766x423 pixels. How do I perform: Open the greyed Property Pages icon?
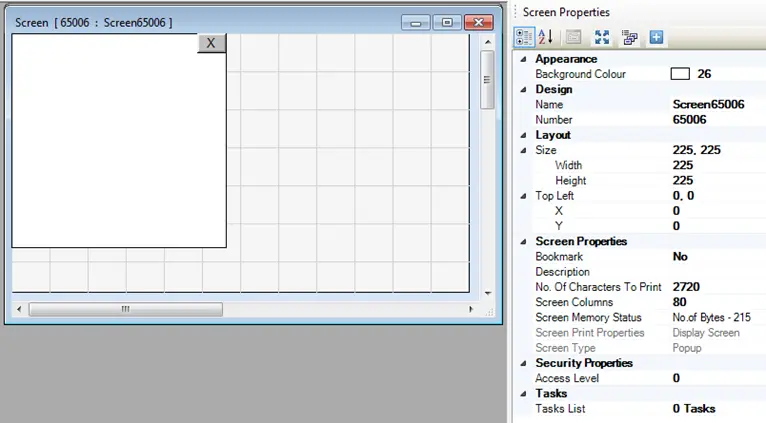574,37
